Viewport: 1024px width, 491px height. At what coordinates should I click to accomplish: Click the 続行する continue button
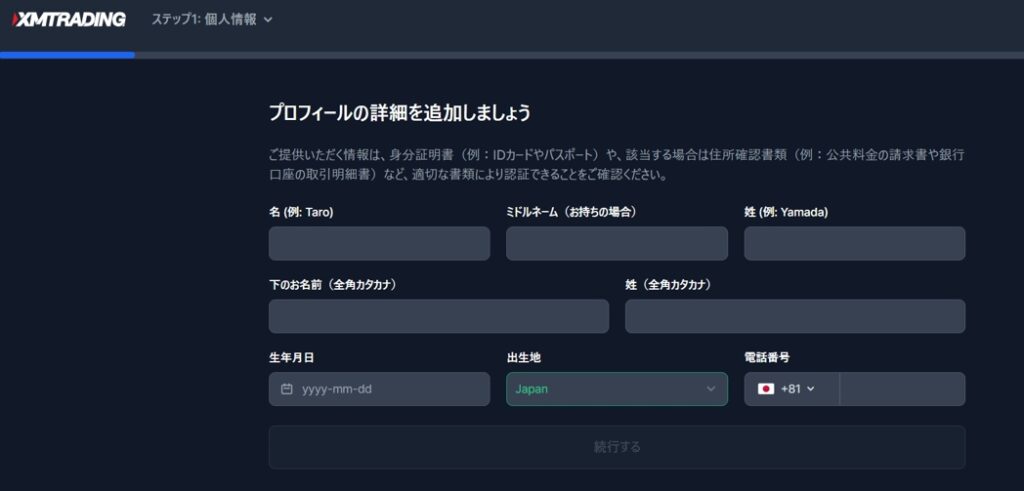tap(616, 447)
